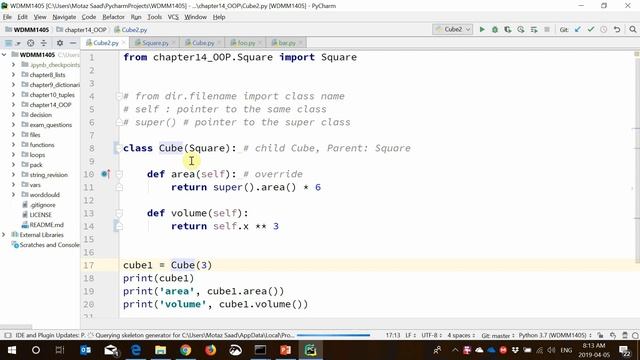640x360 pixels.
Task: Open Project panel settings gear
Action: pyautogui.click(x=60, y=43)
